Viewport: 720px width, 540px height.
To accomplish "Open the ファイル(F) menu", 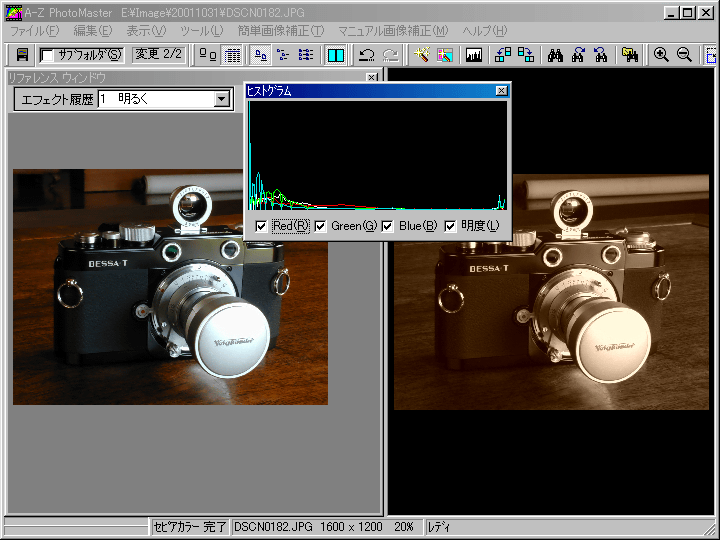I will tap(35, 31).
